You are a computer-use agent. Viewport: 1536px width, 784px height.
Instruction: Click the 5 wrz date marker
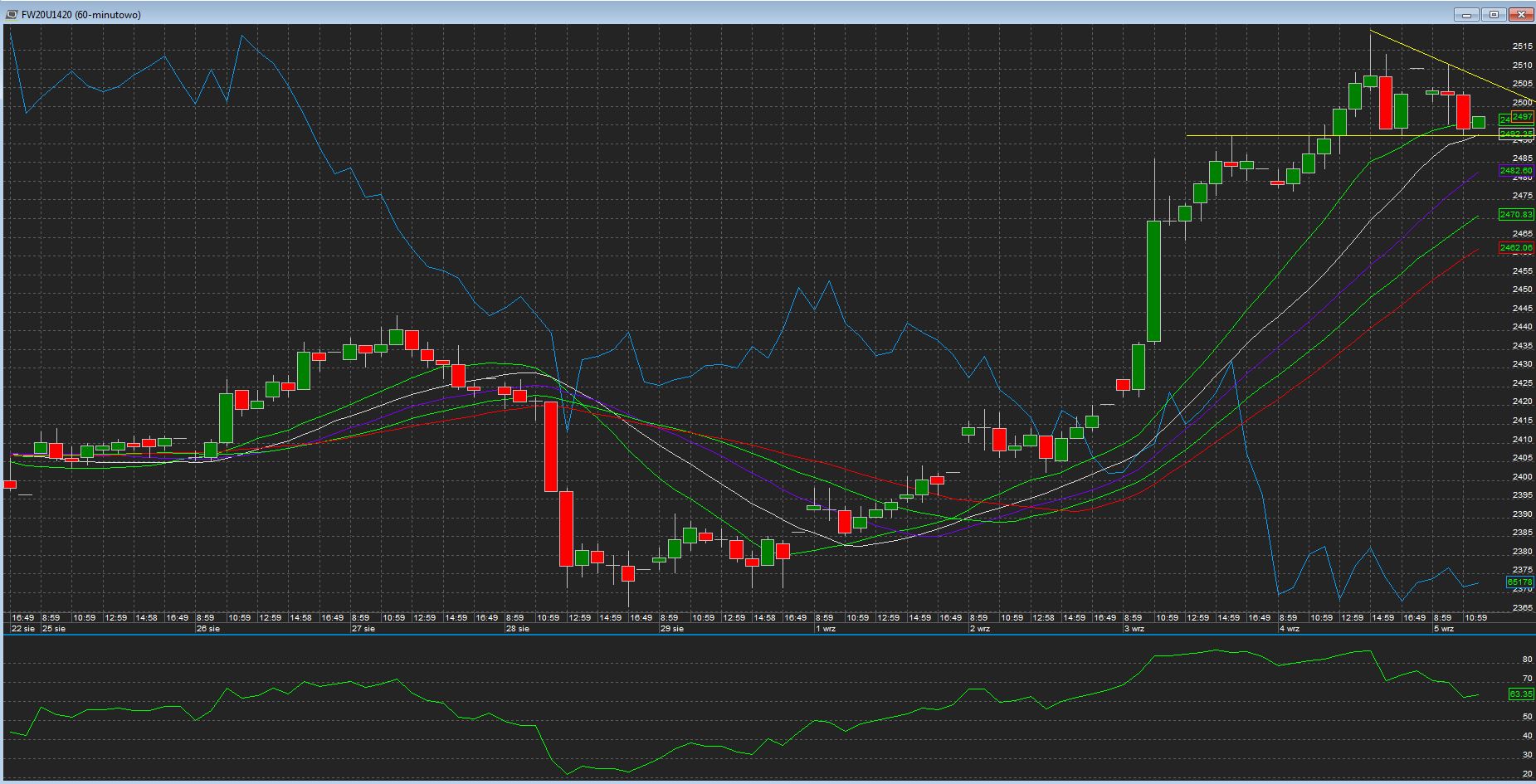point(1444,629)
